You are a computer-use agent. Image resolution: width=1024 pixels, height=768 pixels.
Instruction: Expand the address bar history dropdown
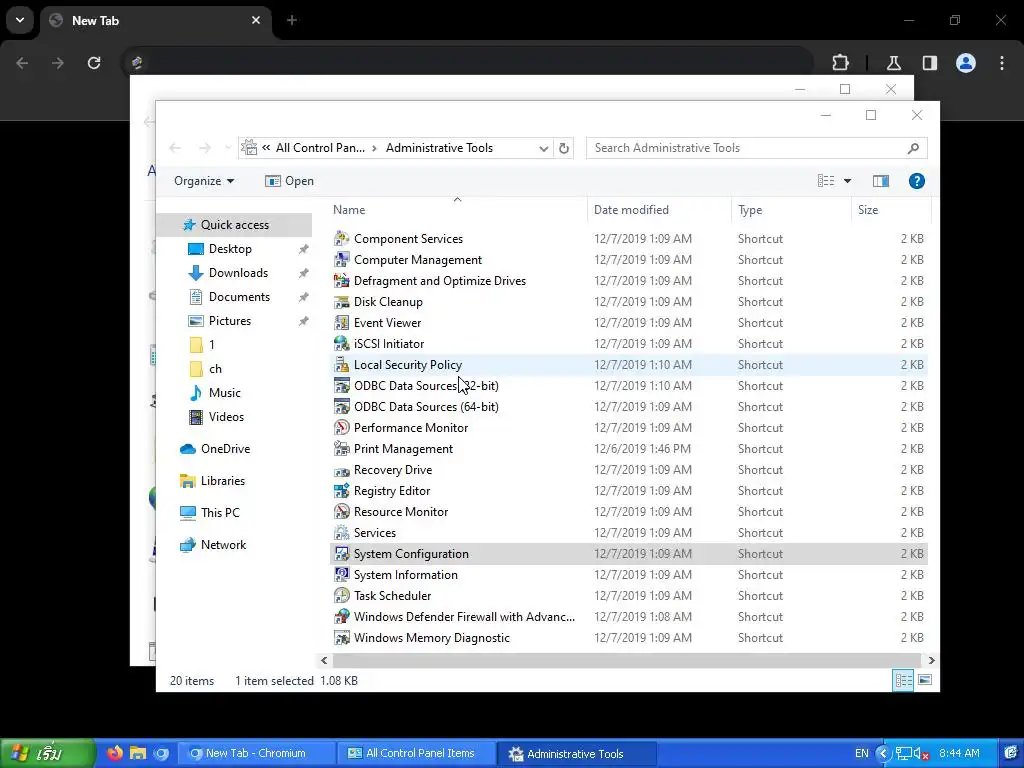543,148
